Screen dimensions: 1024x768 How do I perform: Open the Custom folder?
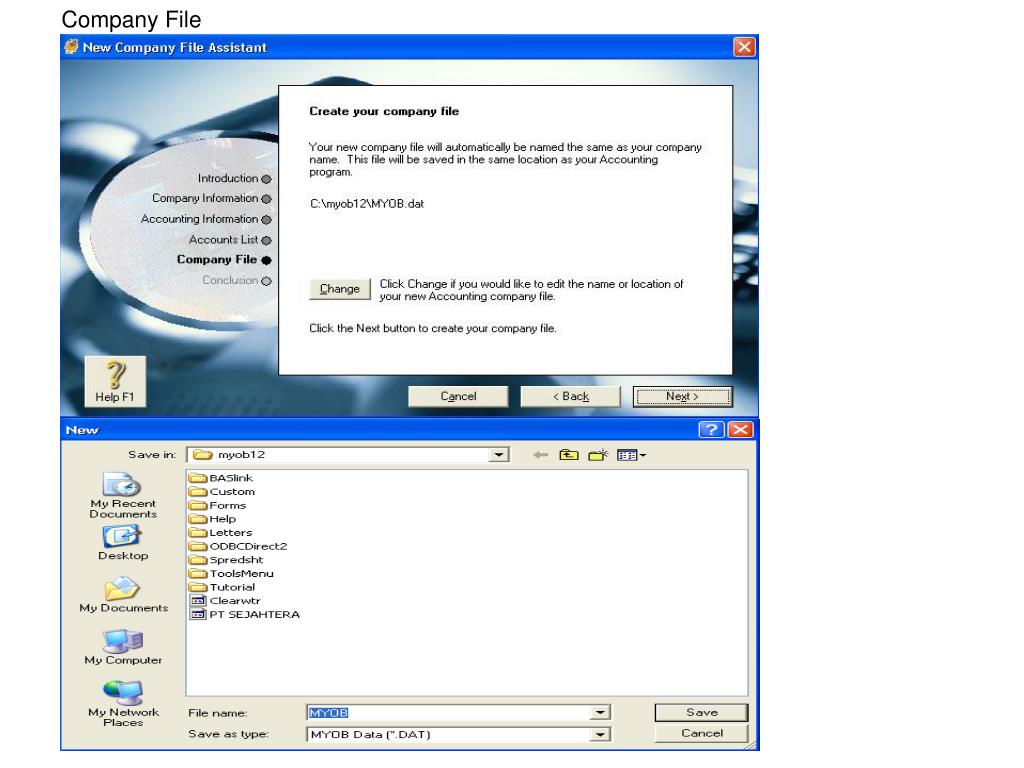click(222, 492)
